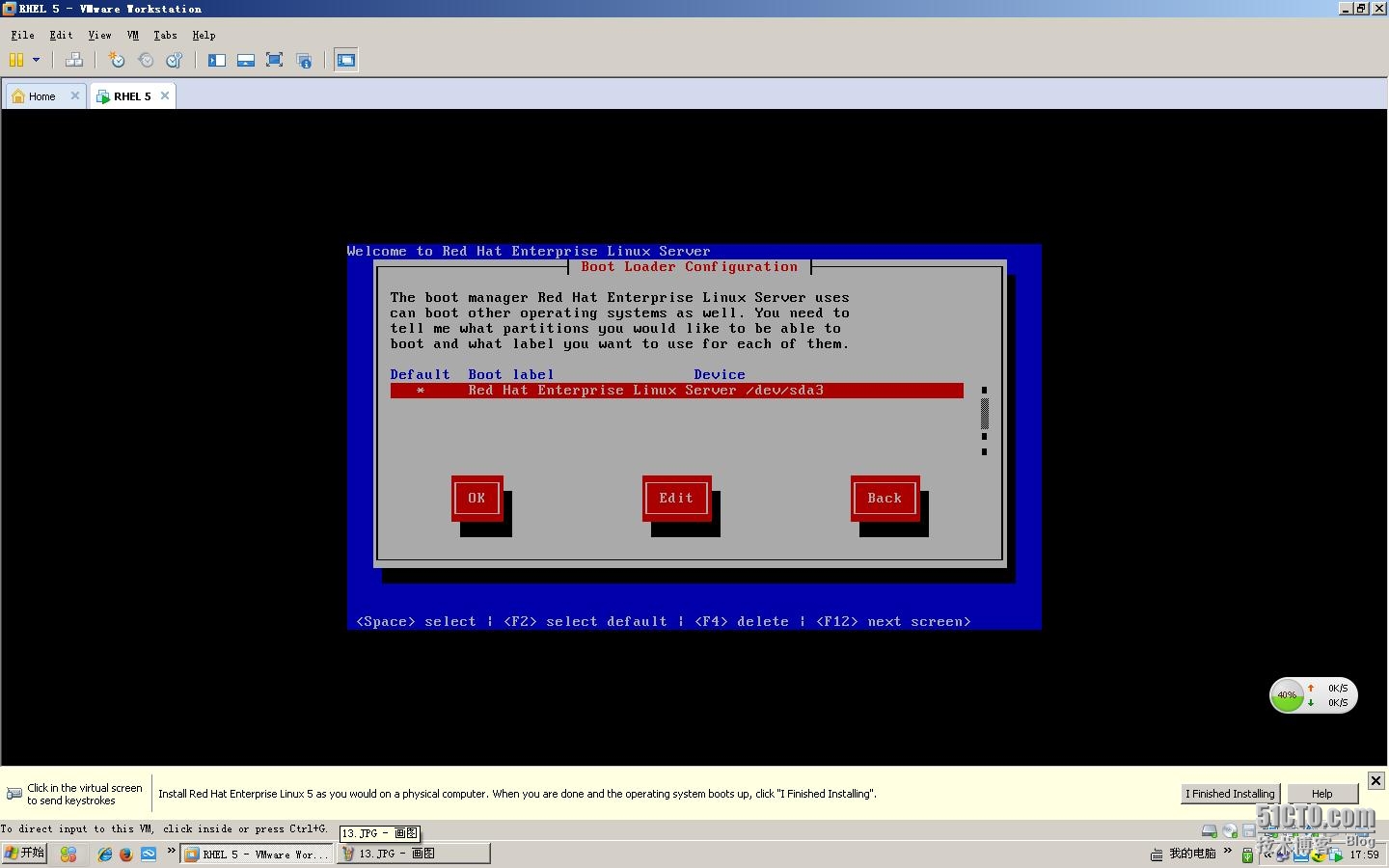Select Red Hat Enterprise Linux Server boot entry

point(676,391)
